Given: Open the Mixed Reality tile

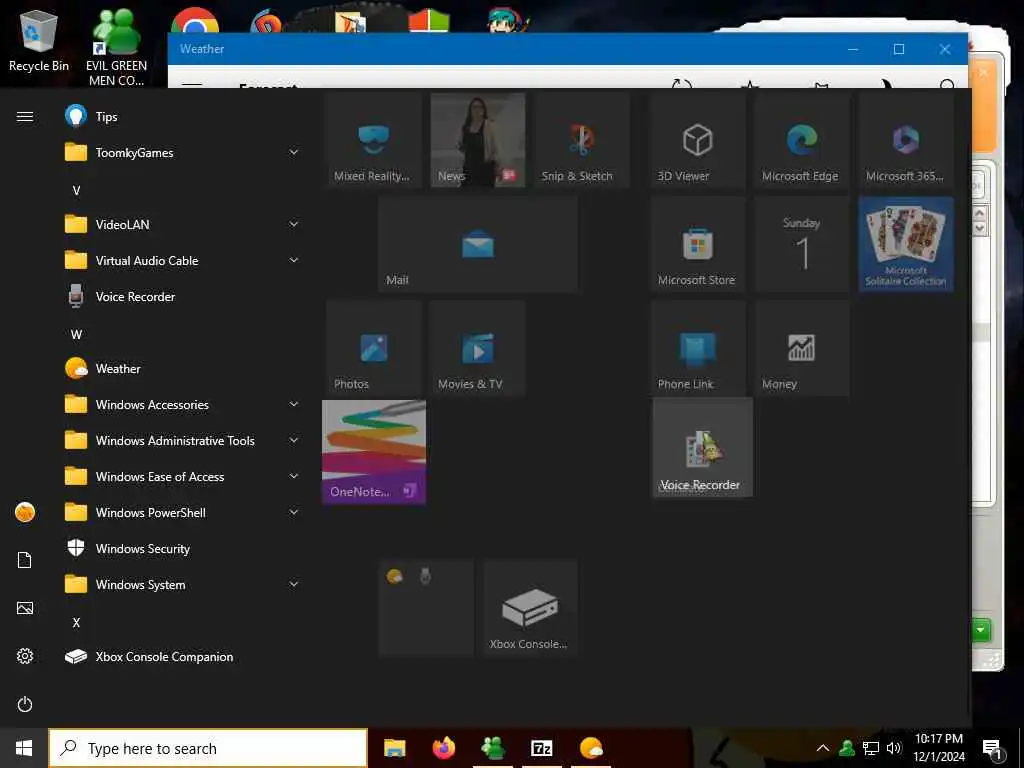Looking at the screenshot, I should (x=374, y=140).
